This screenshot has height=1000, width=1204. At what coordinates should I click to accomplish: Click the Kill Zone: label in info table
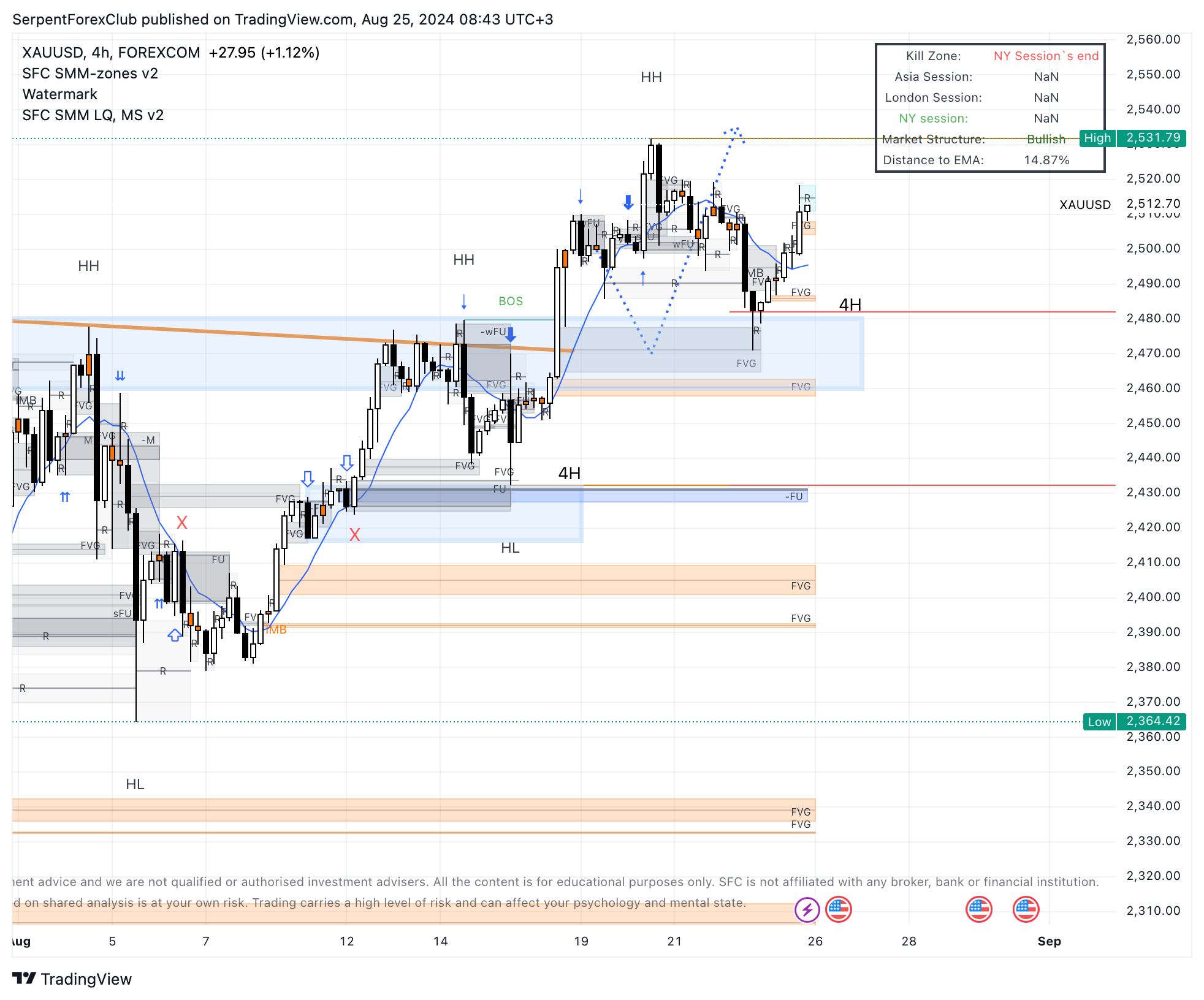point(933,56)
